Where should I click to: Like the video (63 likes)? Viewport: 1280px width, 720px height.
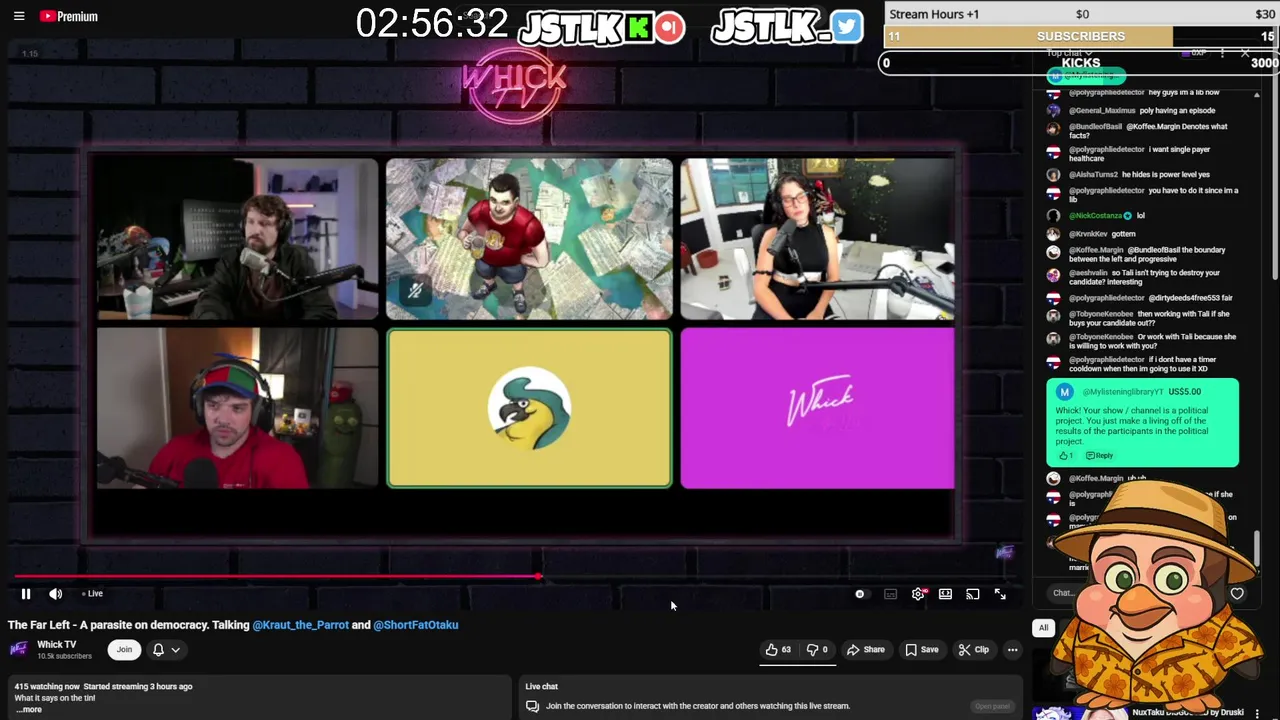click(779, 650)
